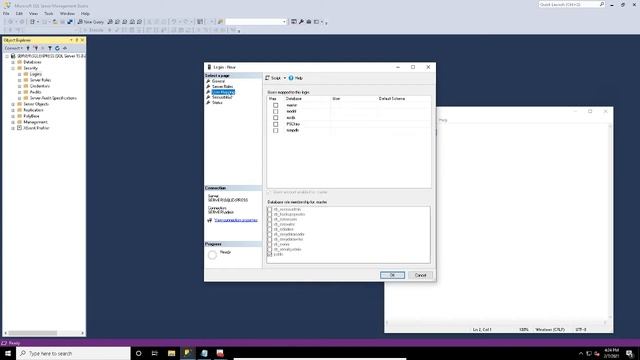Select the Status page in the dialog
The width and height of the screenshot is (640, 360).
point(217,102)
